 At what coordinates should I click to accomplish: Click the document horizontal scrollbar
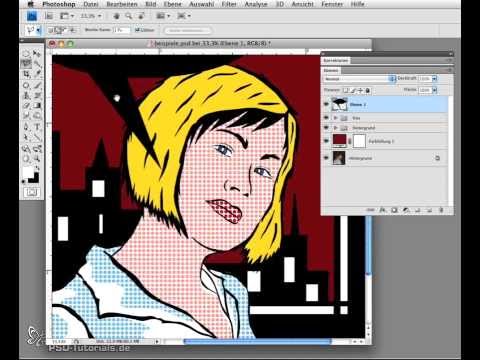tap(257, 341)
